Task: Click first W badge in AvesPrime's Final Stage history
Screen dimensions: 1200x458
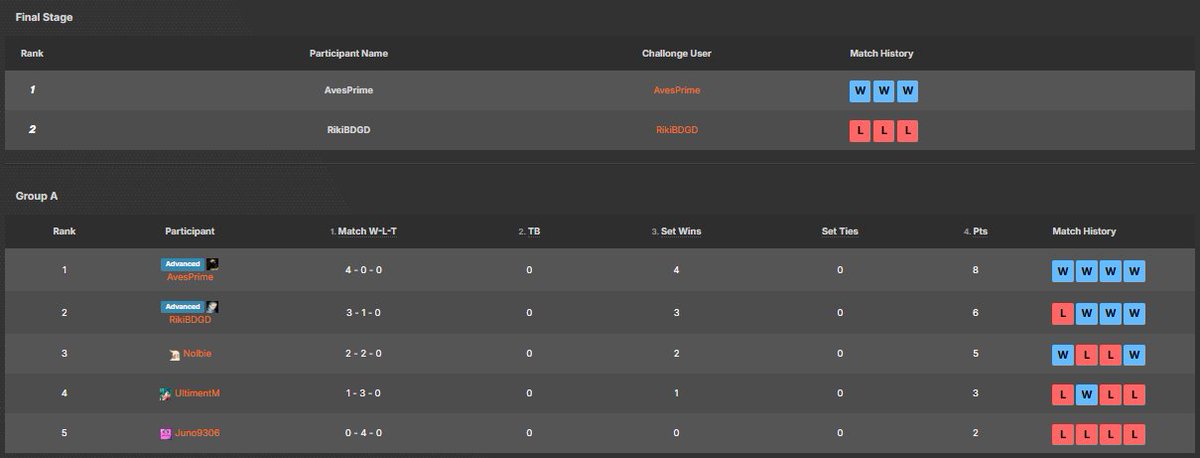Action: pos(860,91)
